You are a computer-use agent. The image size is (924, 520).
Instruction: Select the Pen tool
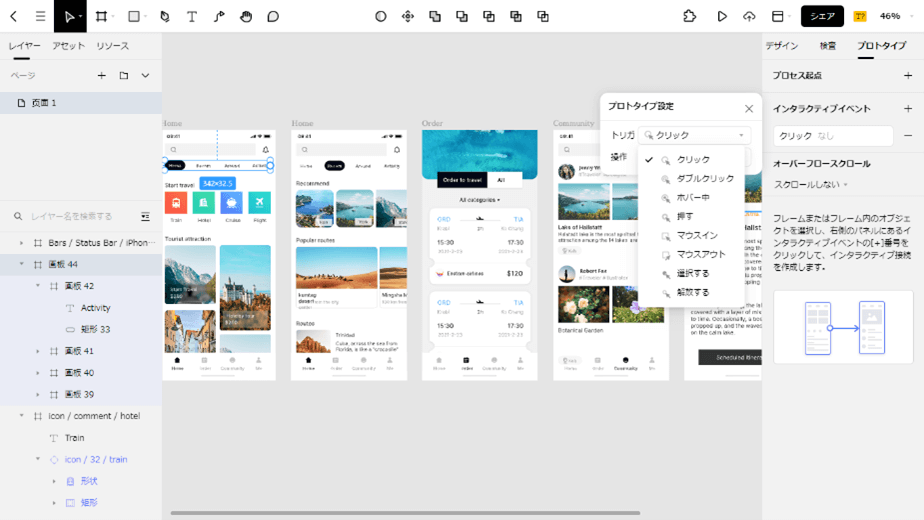[165, 17]
